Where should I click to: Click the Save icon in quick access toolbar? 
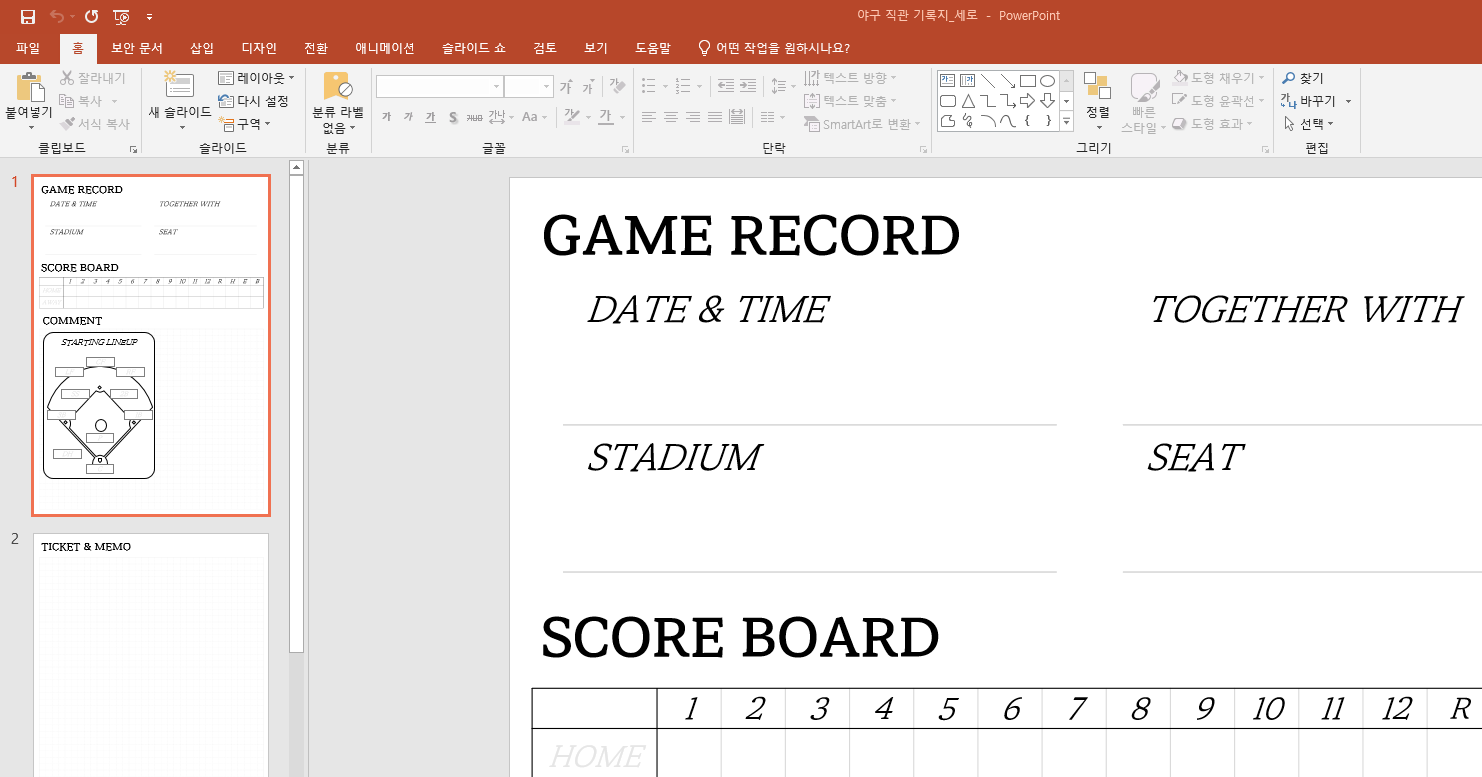[x=28, y=17]
